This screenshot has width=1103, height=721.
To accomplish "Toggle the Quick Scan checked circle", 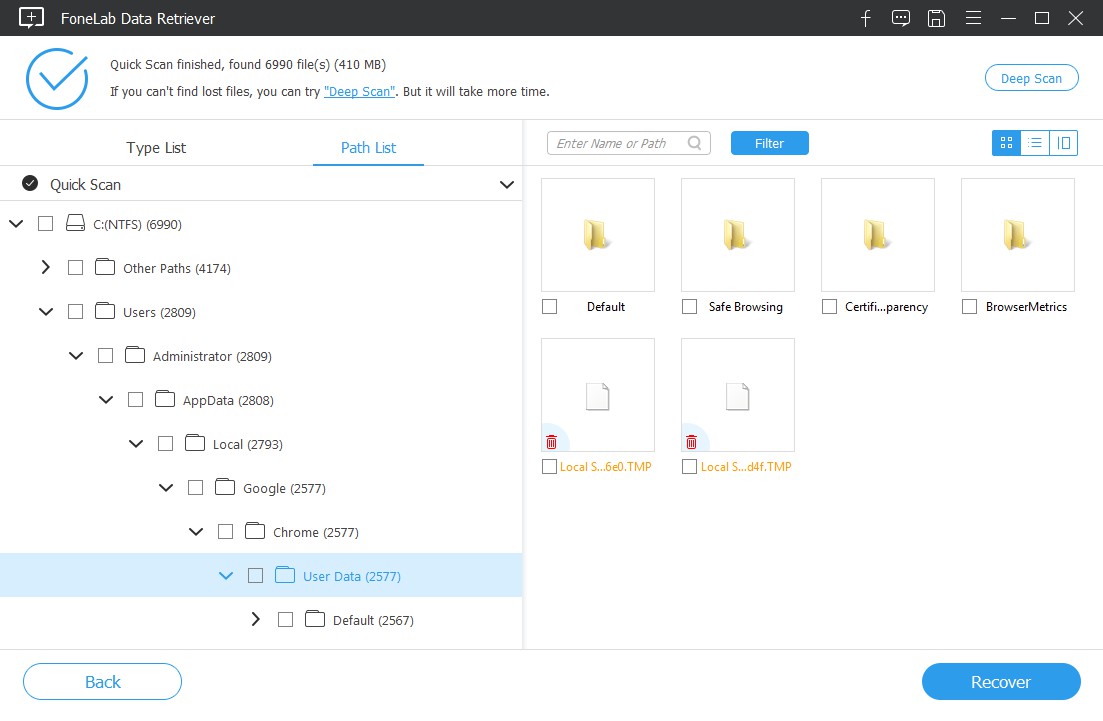I will (x=30, y=184).
